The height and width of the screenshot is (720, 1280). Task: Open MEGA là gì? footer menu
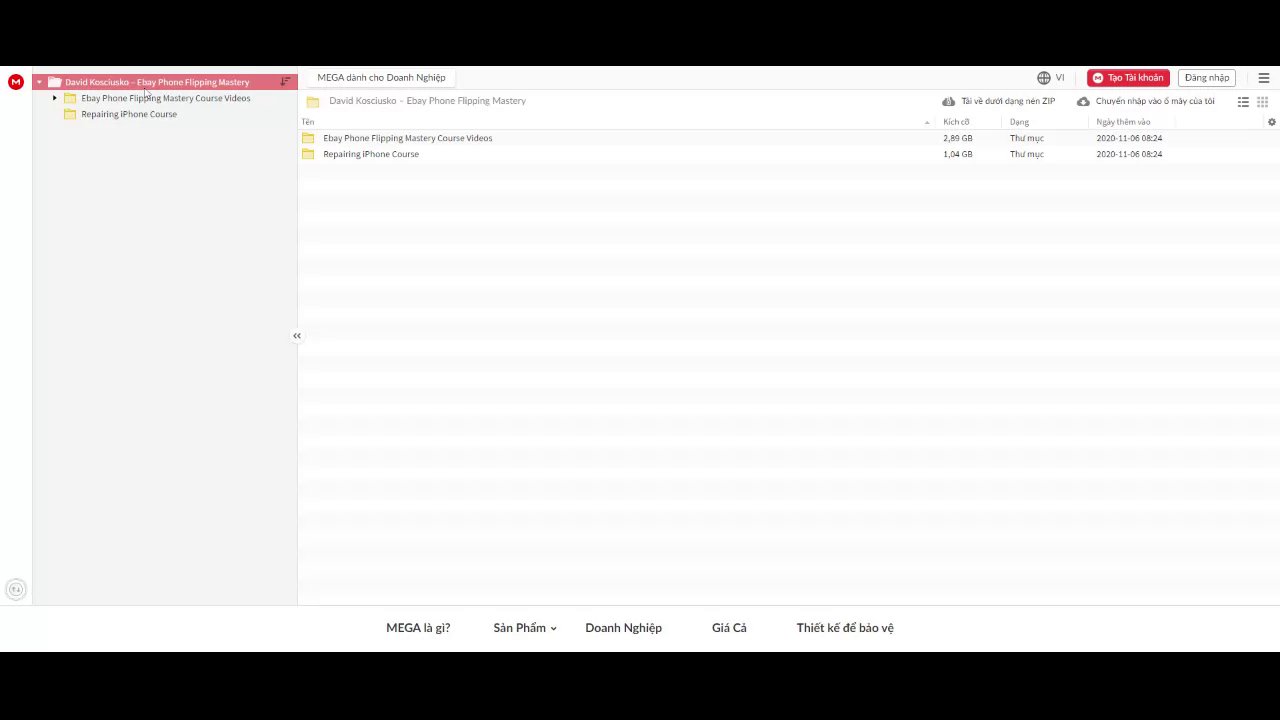click(x=418, y=628)
